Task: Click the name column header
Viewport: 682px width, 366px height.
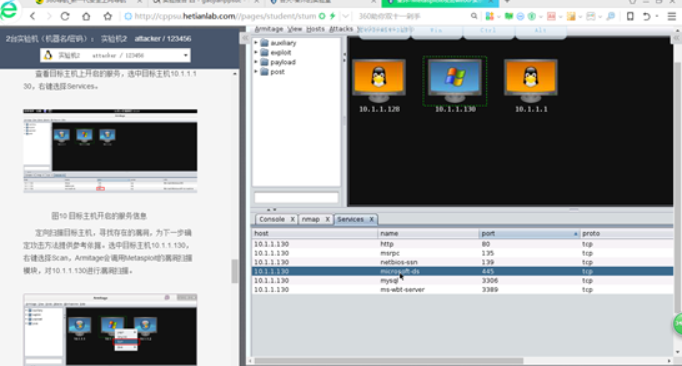Action: pos(428,234)
